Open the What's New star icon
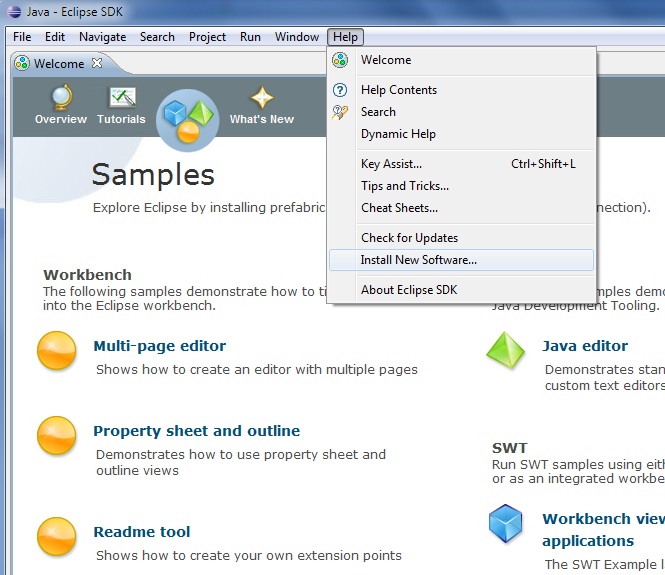Viewport: 665px width, 575px height. (262, 98)
